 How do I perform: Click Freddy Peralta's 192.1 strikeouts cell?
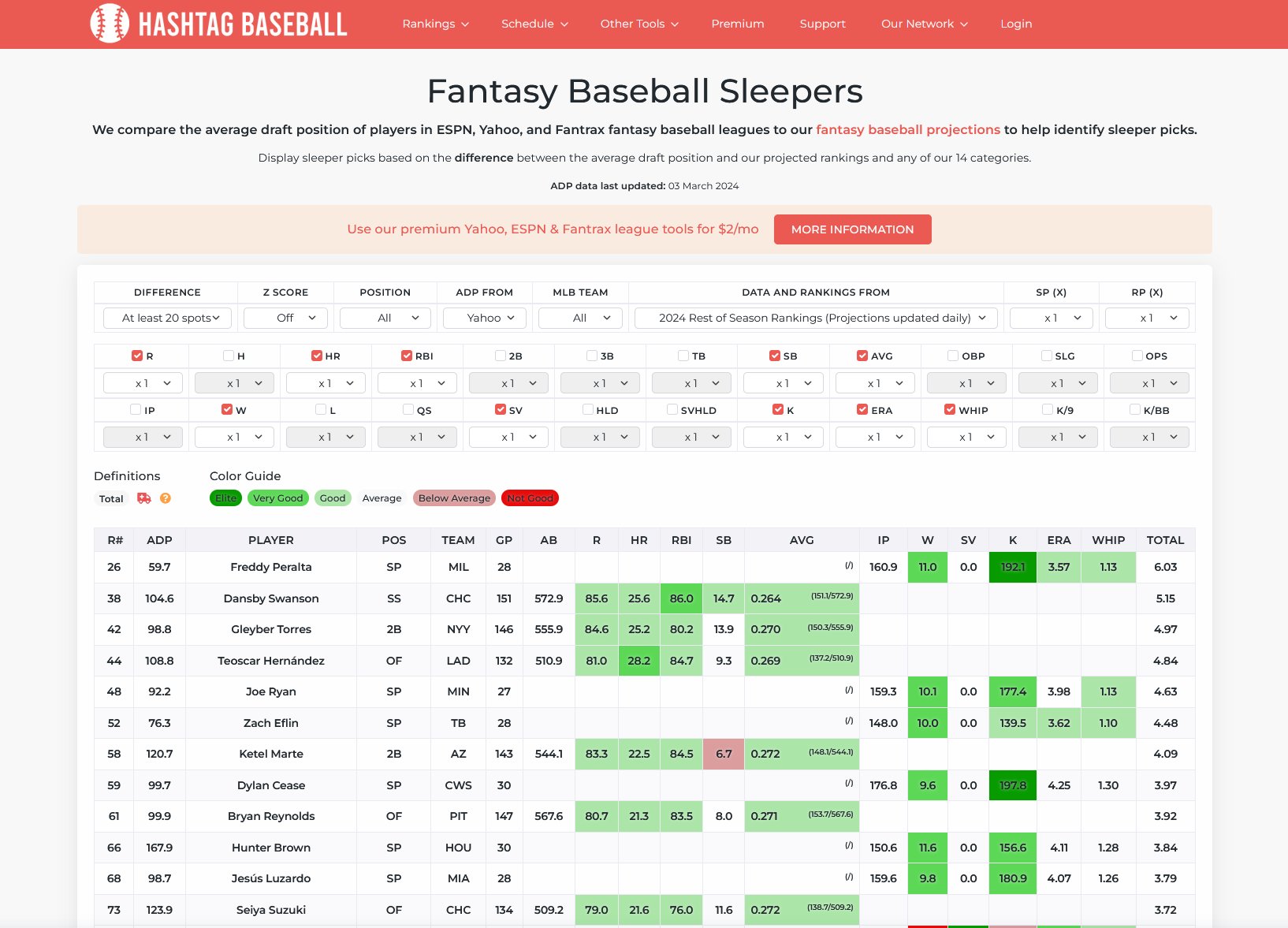click(1013, 567)
